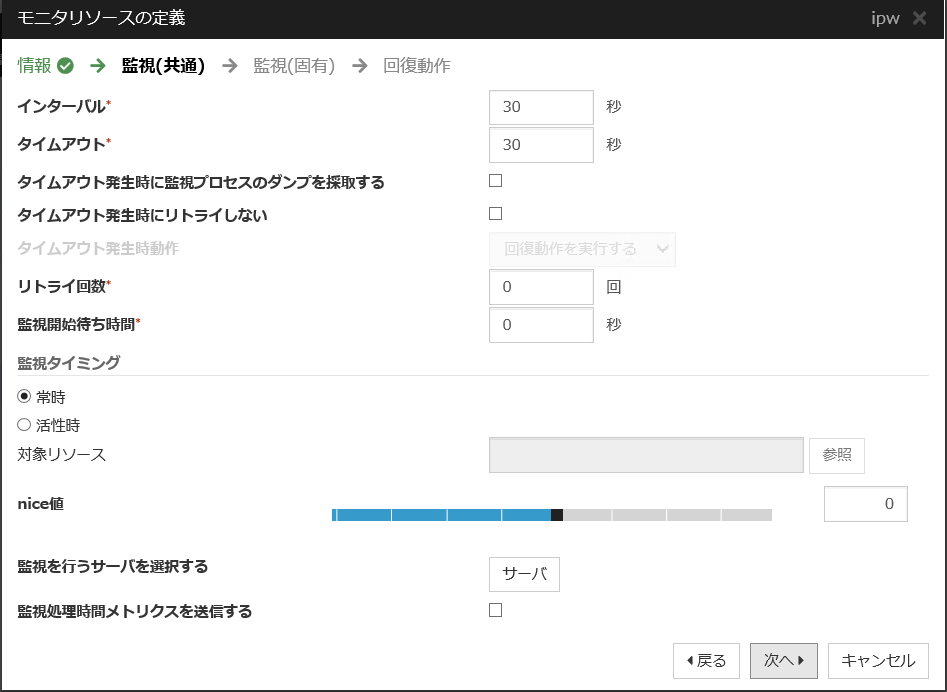Click the nice値 slider handle
The height and width of the screenshot is (692, 947).
pyautogui.click(x=557, y=515)
